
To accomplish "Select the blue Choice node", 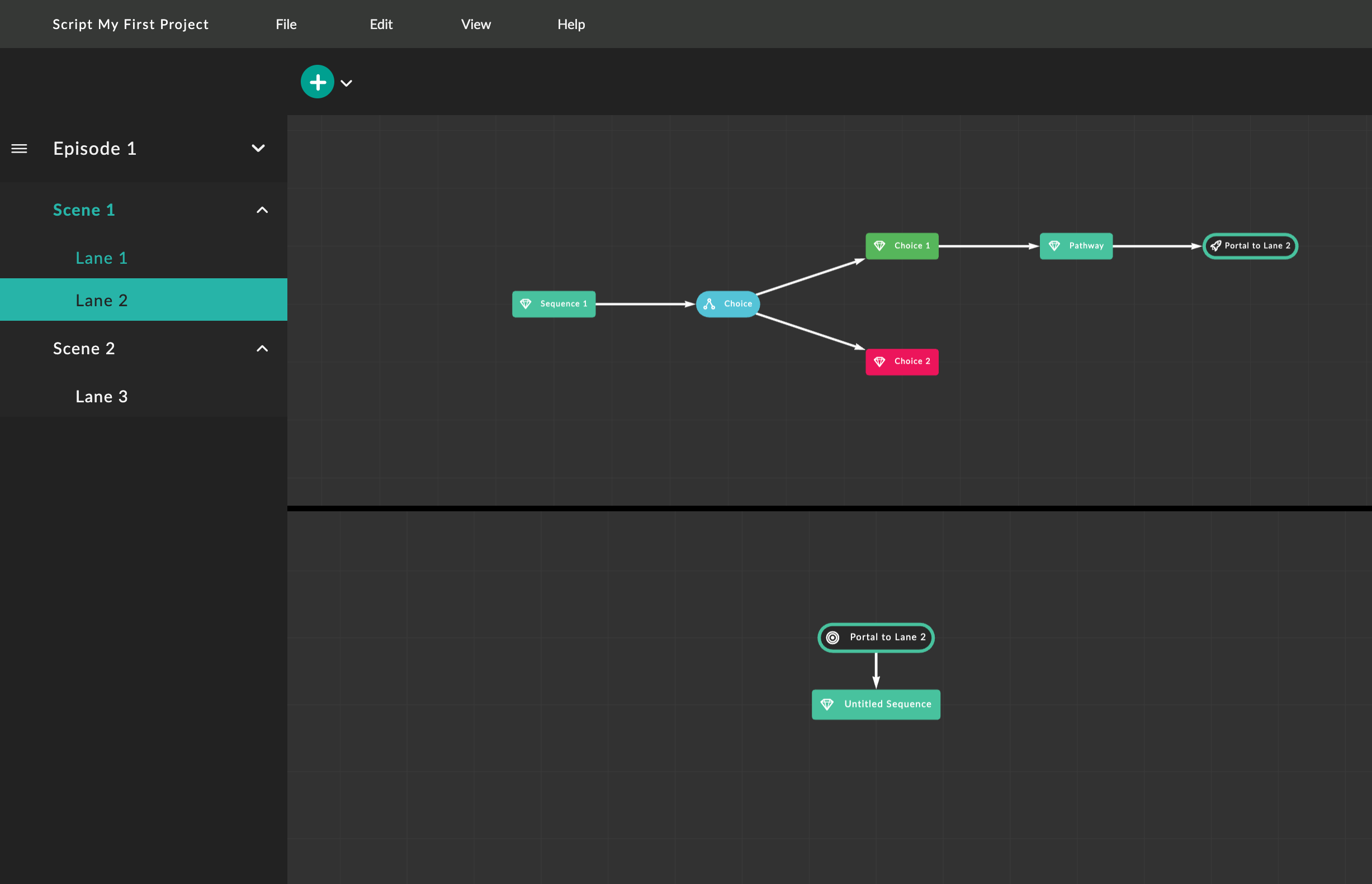I will click(x=727, y=303).
